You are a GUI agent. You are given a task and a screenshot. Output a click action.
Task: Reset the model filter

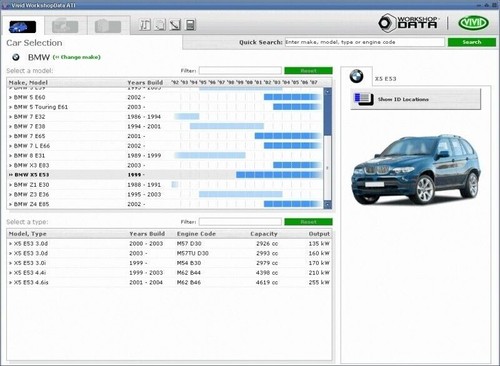[x=308, y=71]
